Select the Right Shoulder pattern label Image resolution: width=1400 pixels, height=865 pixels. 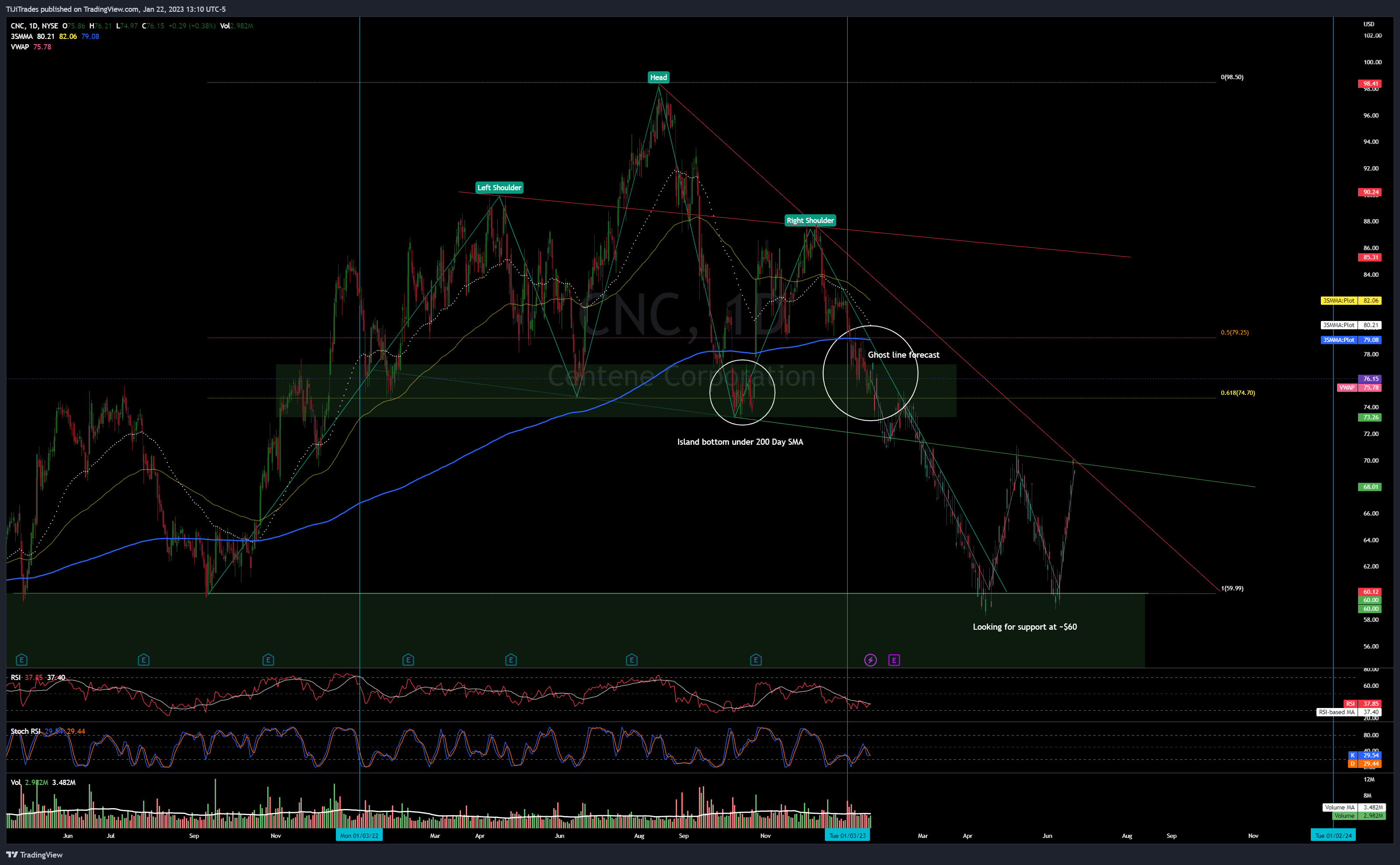click(x=810, y=220)
